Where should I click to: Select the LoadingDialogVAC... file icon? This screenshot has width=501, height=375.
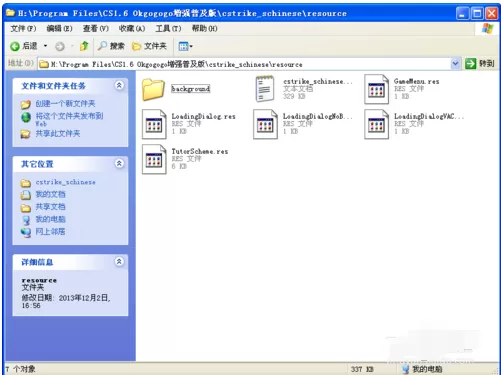(x=376, y=124)
